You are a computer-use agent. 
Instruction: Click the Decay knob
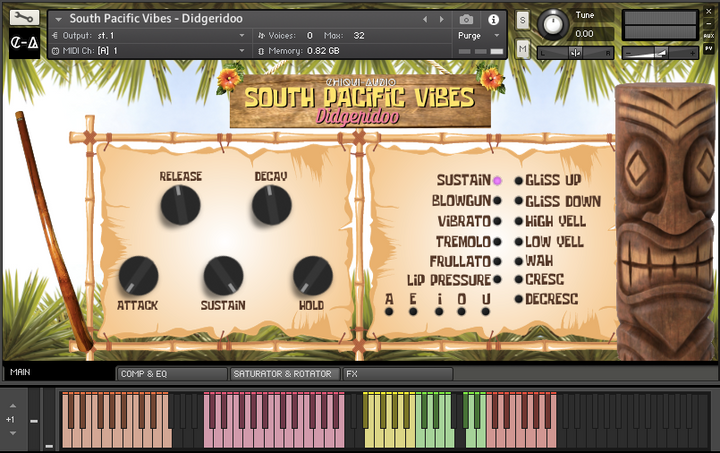coord(271,205)
